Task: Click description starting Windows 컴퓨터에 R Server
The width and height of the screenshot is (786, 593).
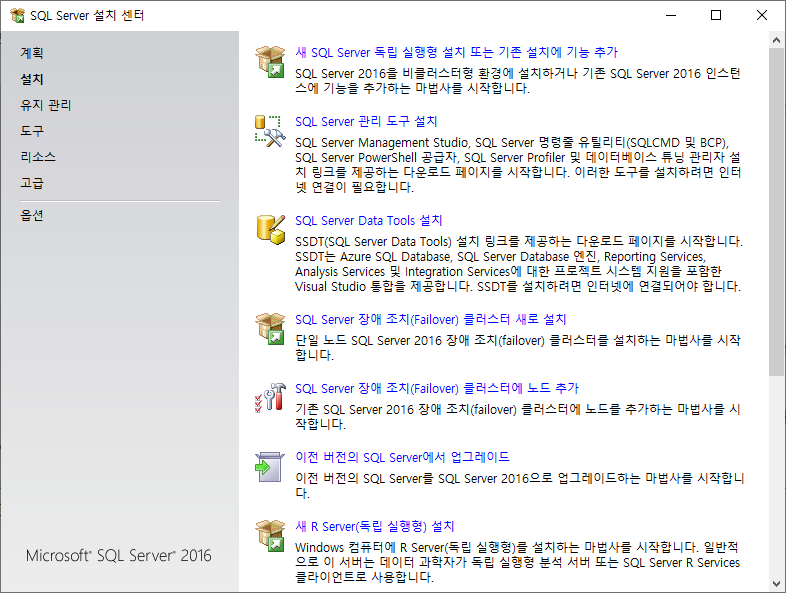Action: tap(517, 562)
